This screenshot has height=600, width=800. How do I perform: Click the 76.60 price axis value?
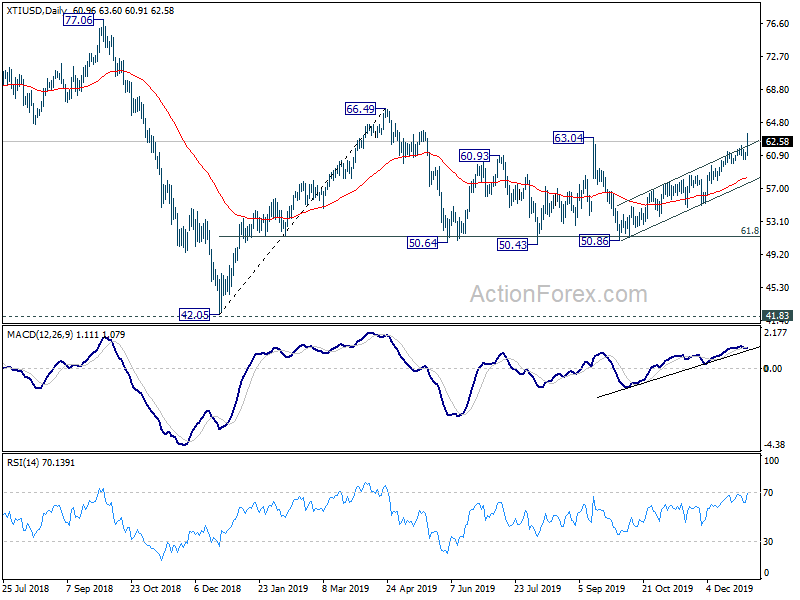click(x=778, y=24)
